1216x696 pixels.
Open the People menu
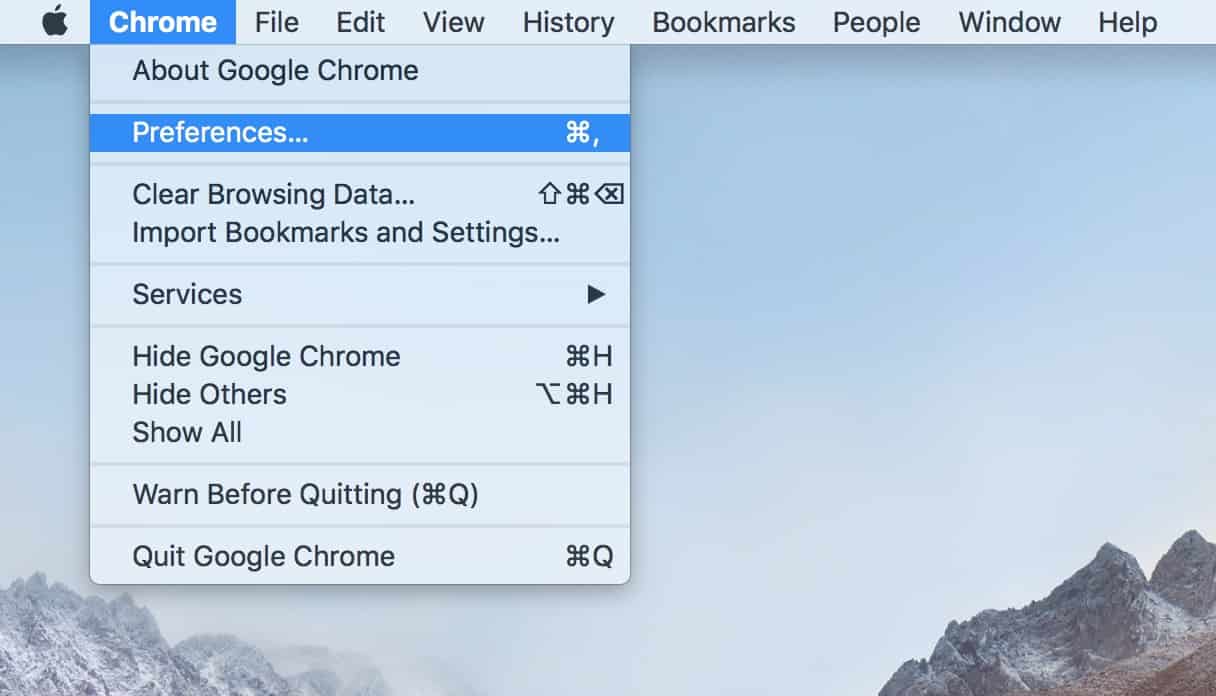pos(876,22)
